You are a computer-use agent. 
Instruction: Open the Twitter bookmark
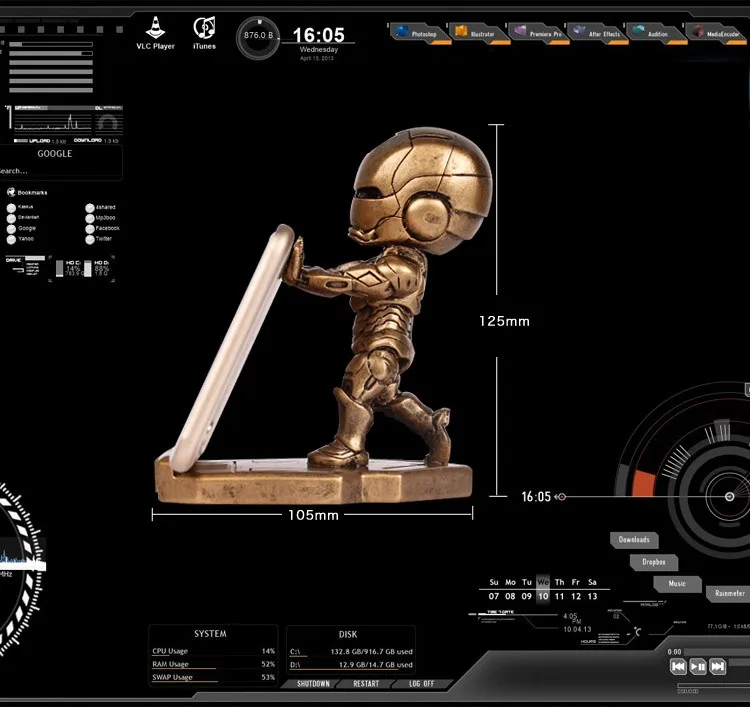99,239
